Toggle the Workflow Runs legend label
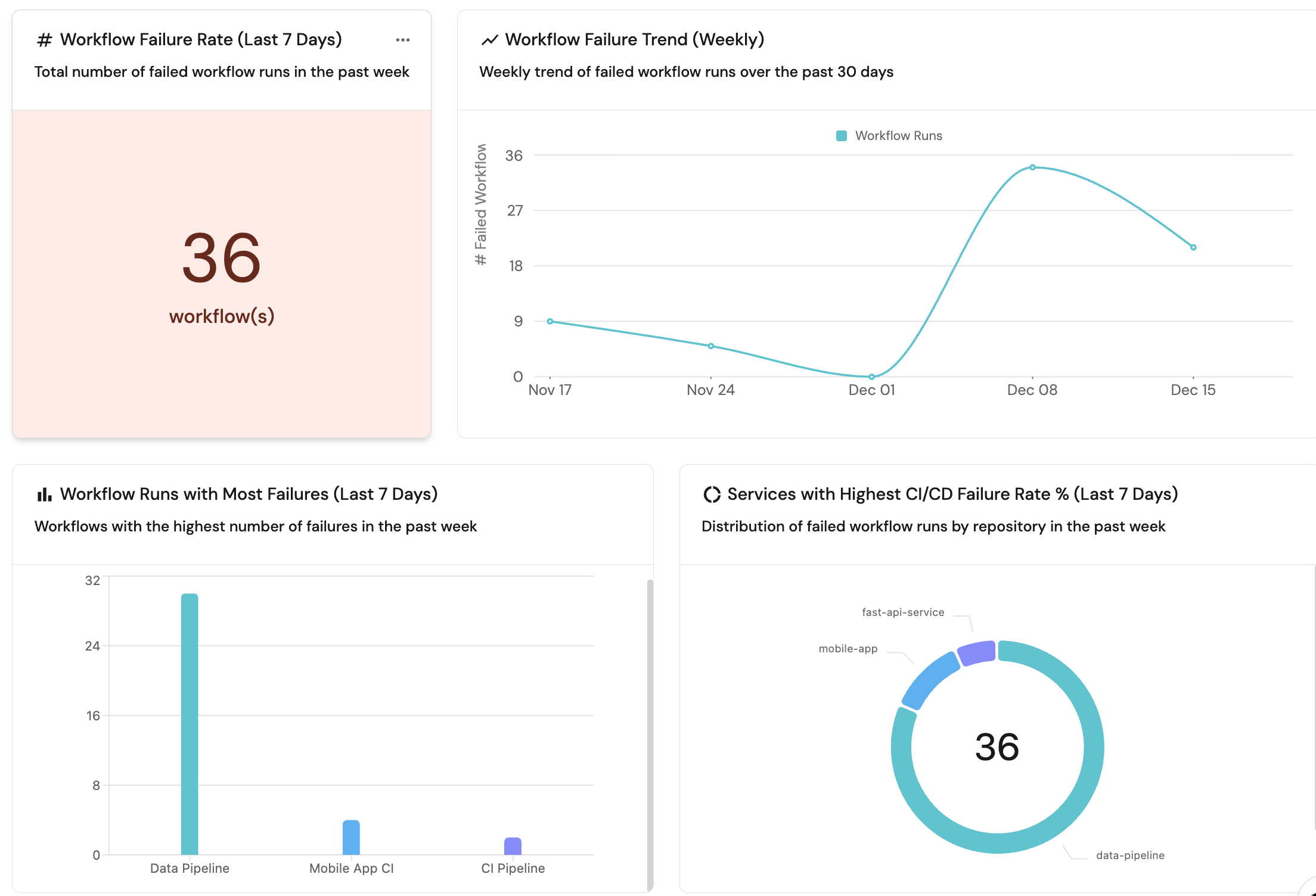1316x896 pixels. coord(898,136)
